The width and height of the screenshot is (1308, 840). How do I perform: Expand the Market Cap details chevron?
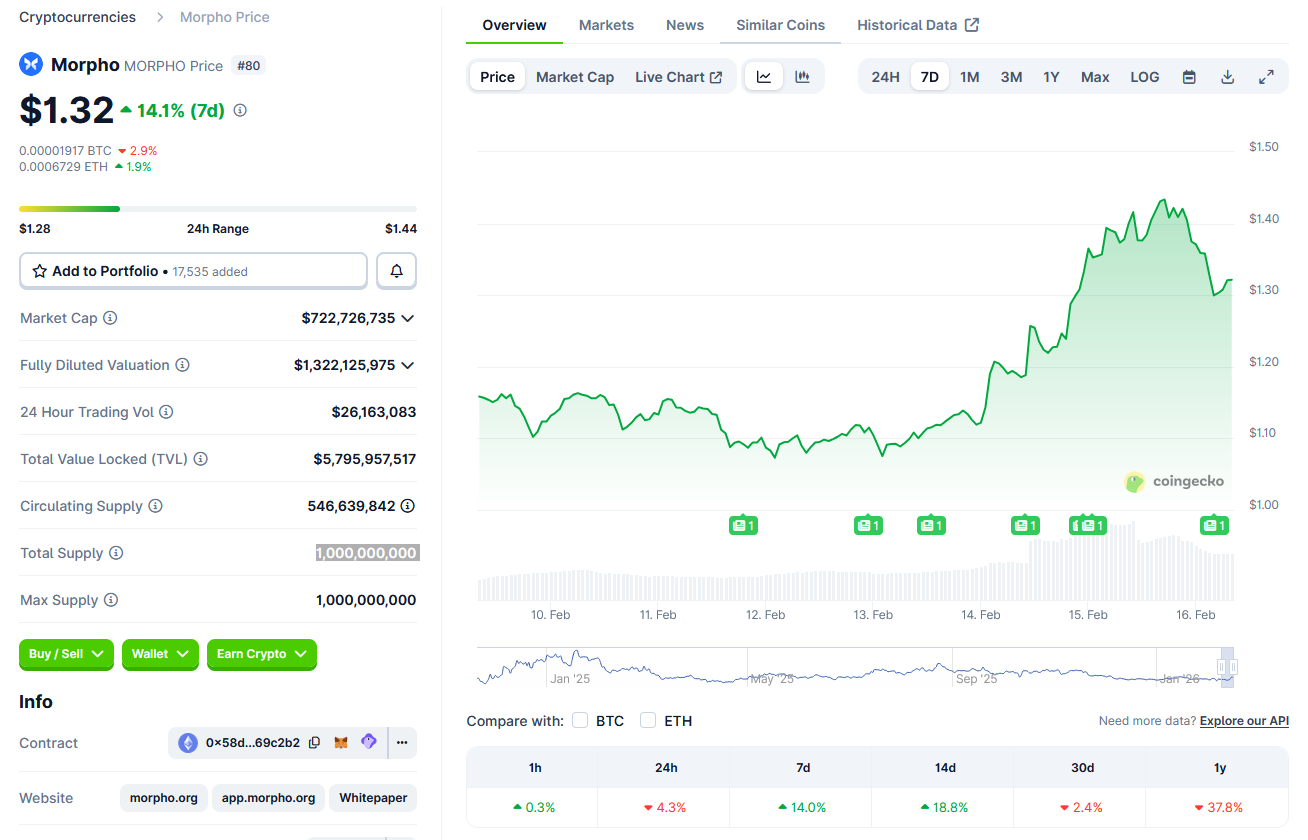(x=408, y=318)
